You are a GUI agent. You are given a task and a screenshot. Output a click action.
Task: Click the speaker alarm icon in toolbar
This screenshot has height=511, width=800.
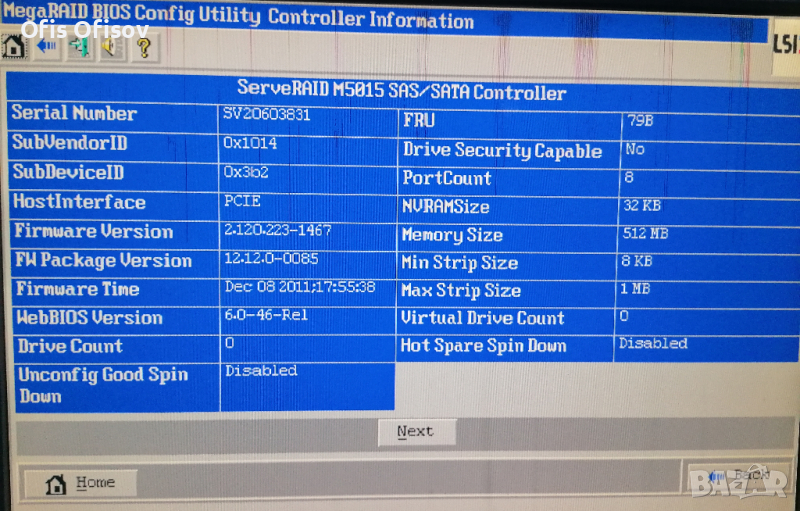[109, 47]
